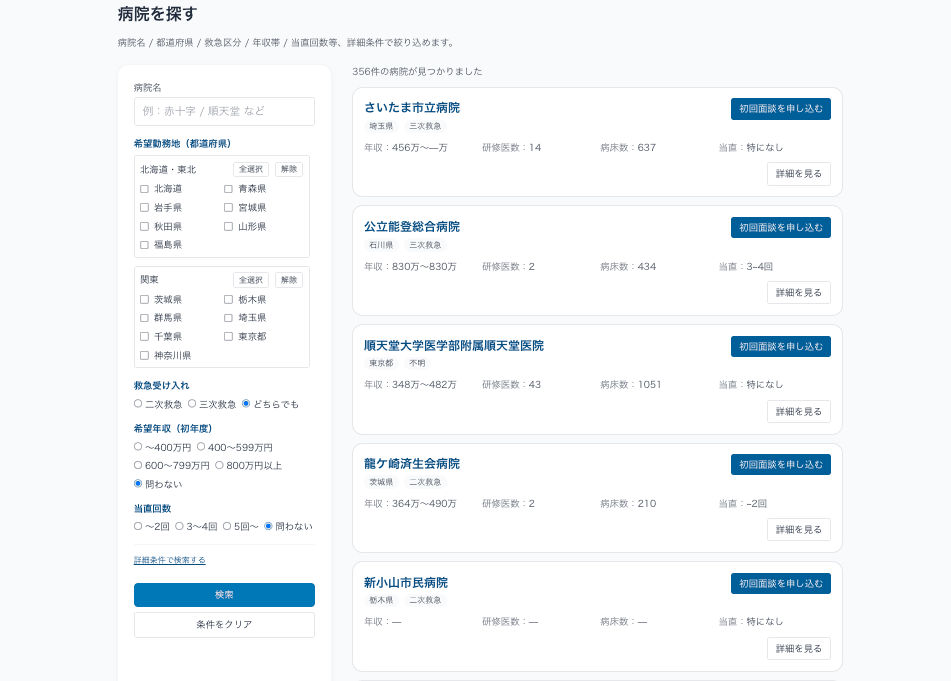
Task: Click 全選択 for the 関東 region
Action: coord(250,279)
